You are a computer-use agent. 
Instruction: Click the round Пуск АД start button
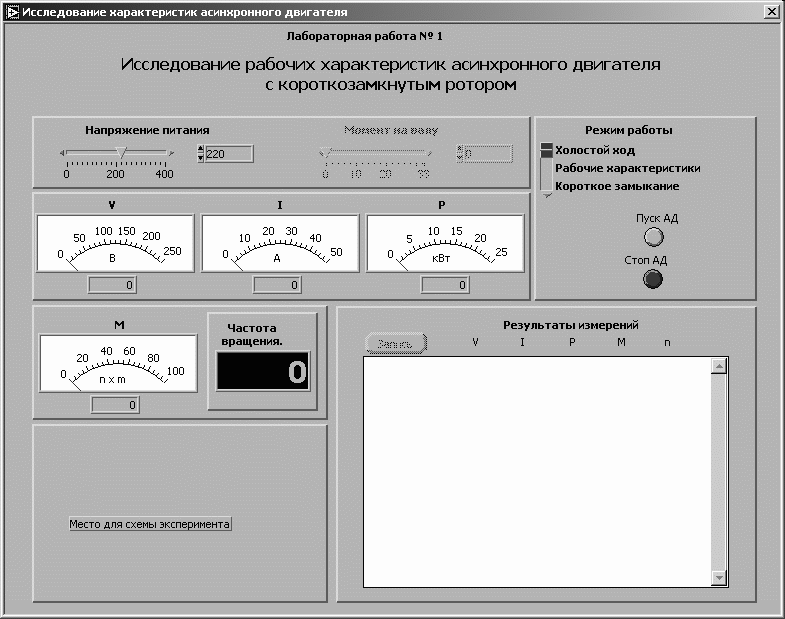(x=653, y=237)
